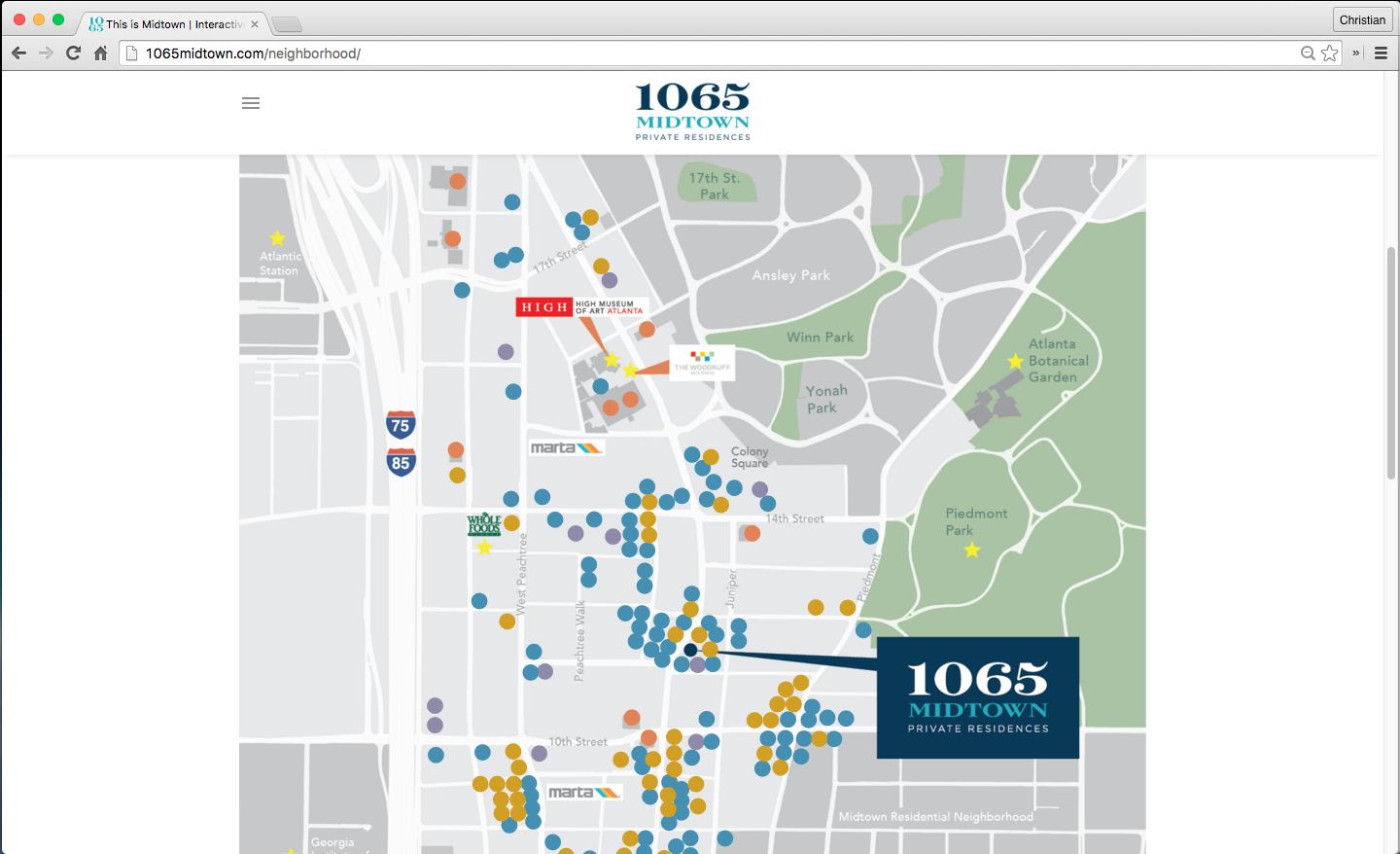Screen dimensions: 1400x854
Task: Click the Winn Park label
Action: pos(820,338)
